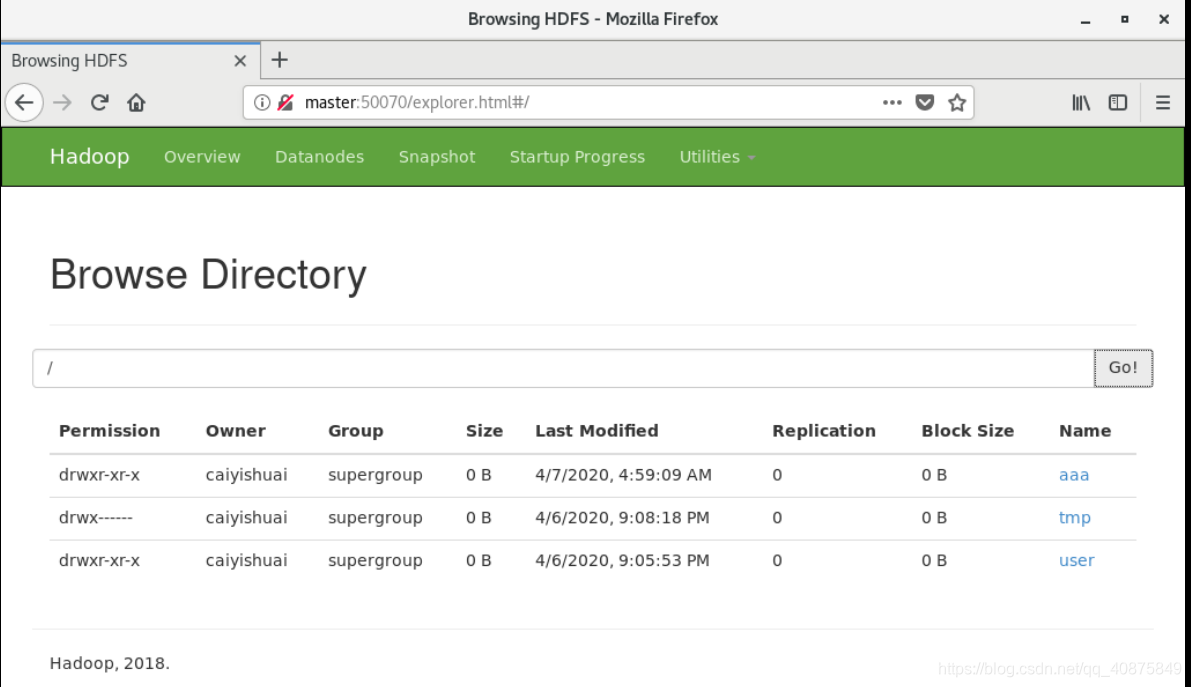
Task: Close the Browsing HDFS tab
Action: tap(240, 61)
